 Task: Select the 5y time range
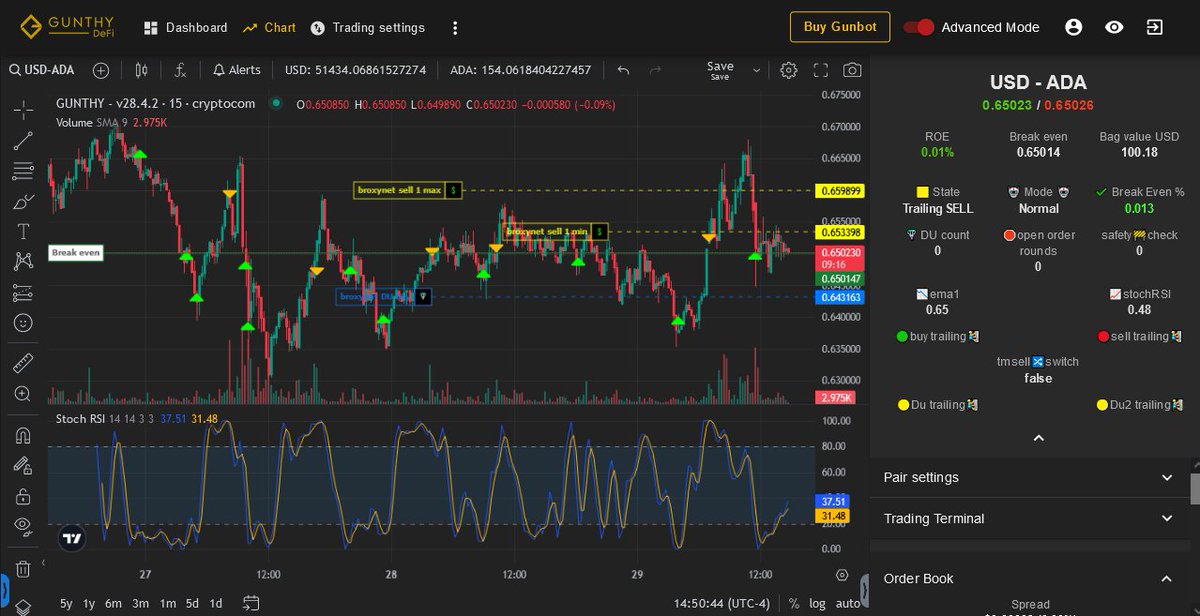[66, 603]
